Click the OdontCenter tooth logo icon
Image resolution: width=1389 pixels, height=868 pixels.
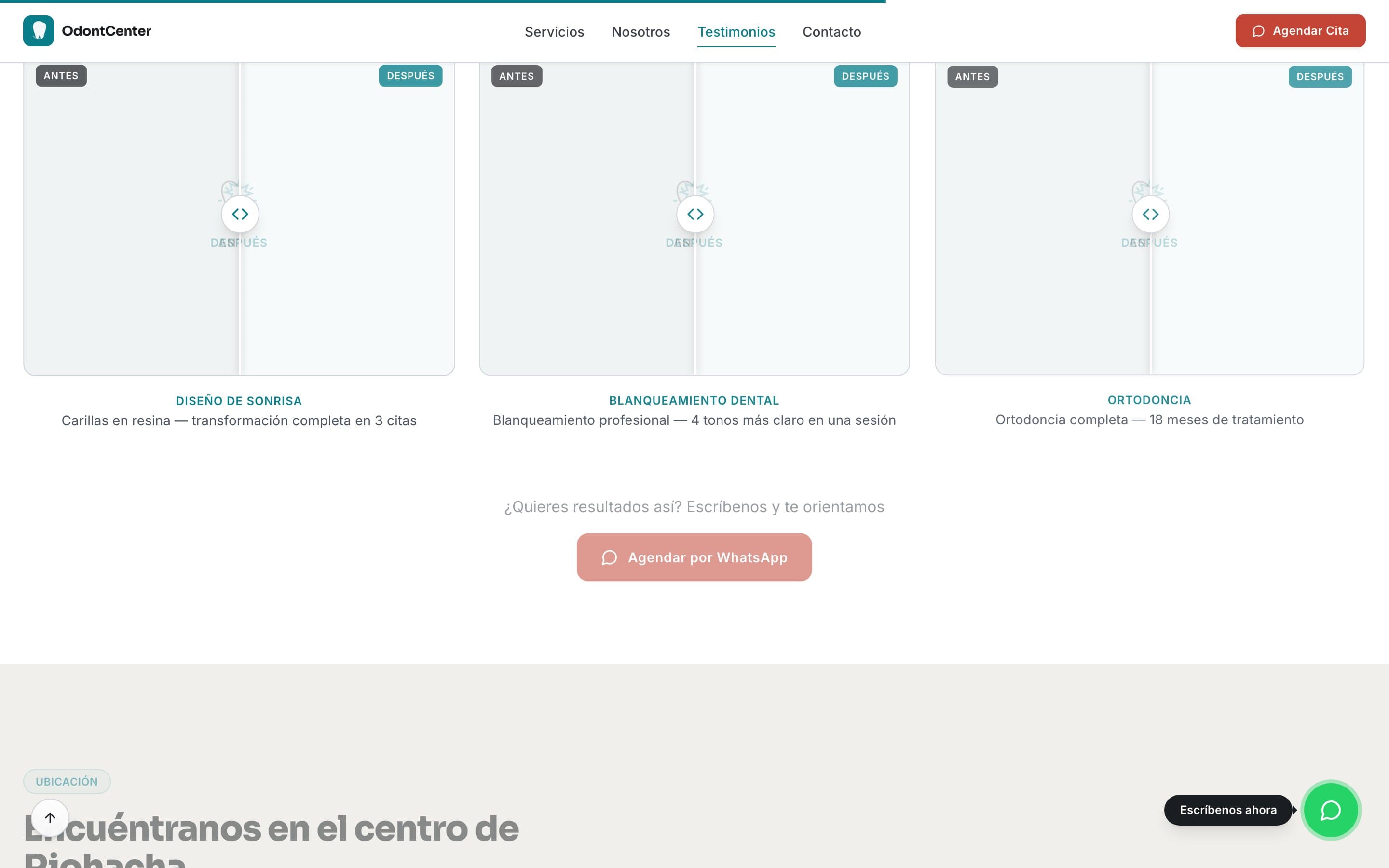click(x=39, y=31)
